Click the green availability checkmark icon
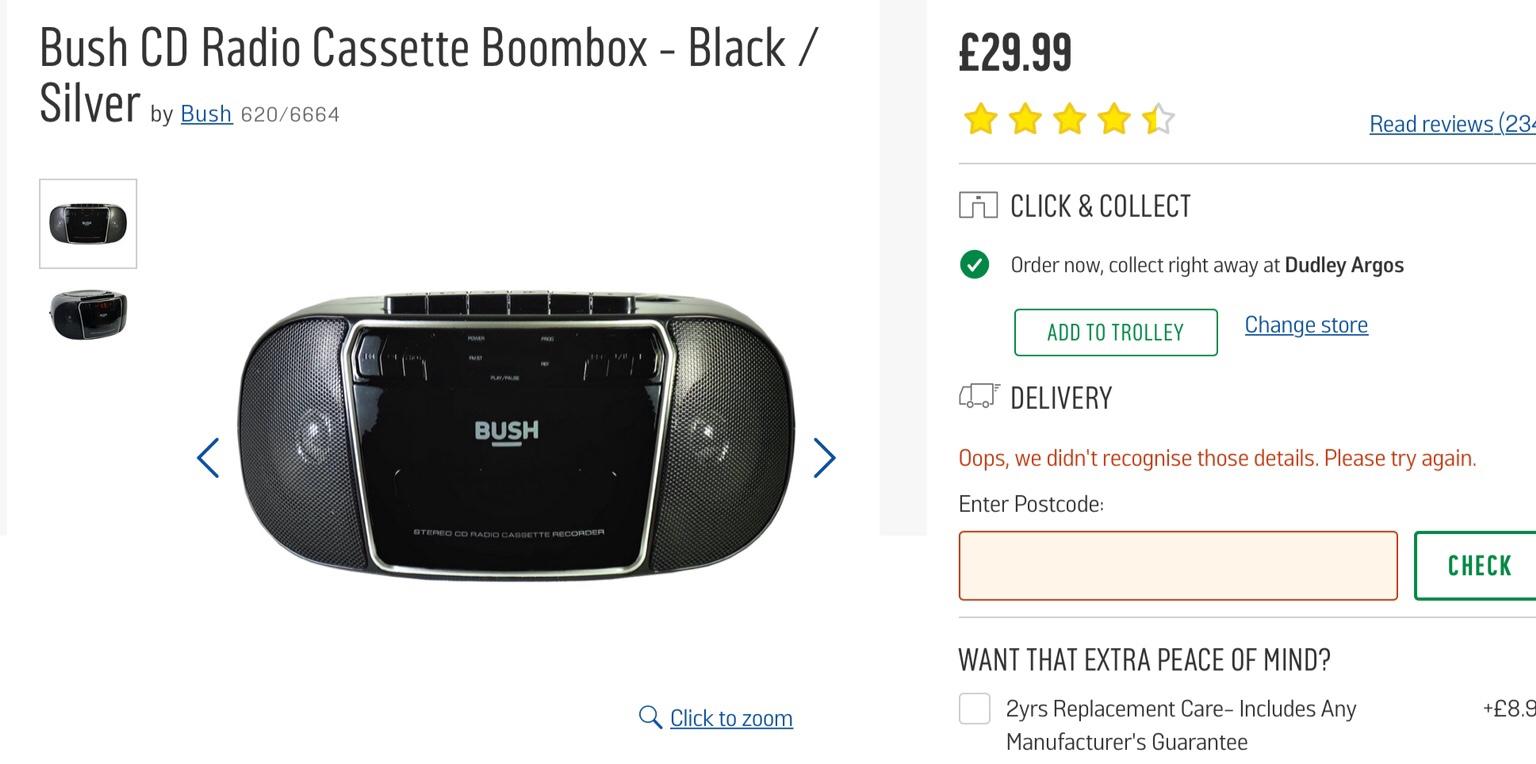 point(973,265)
